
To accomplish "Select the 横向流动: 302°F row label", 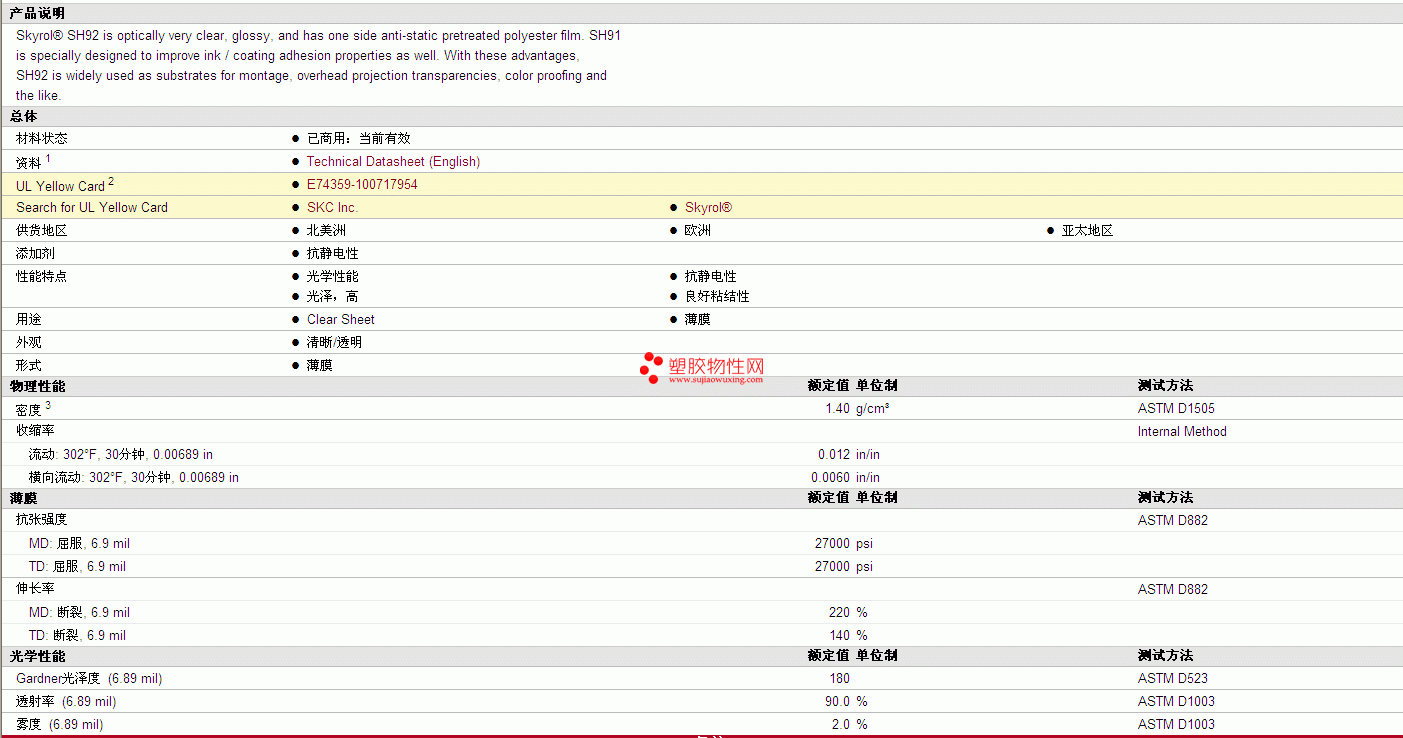I will tap(134, 477).
